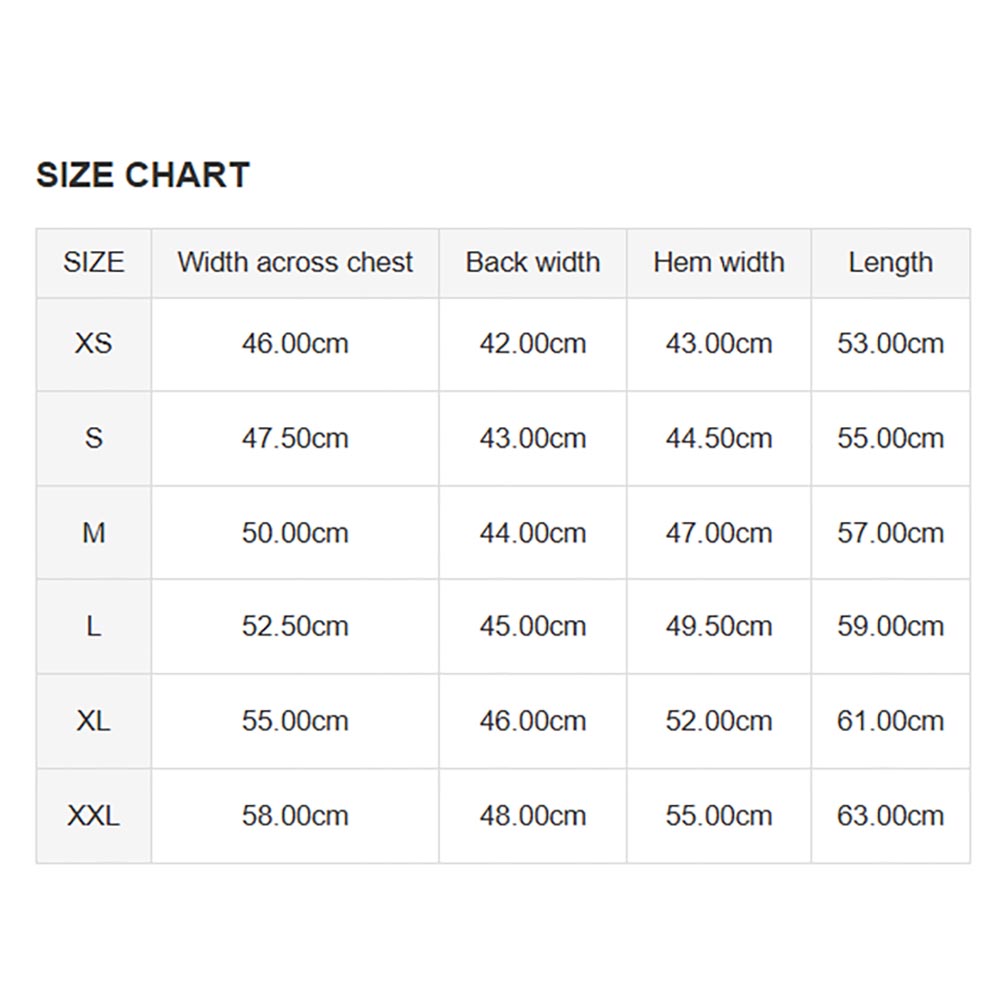Click the Width across chest header
Viewport: 1000px width, 1000px height.
pos(295,263)
